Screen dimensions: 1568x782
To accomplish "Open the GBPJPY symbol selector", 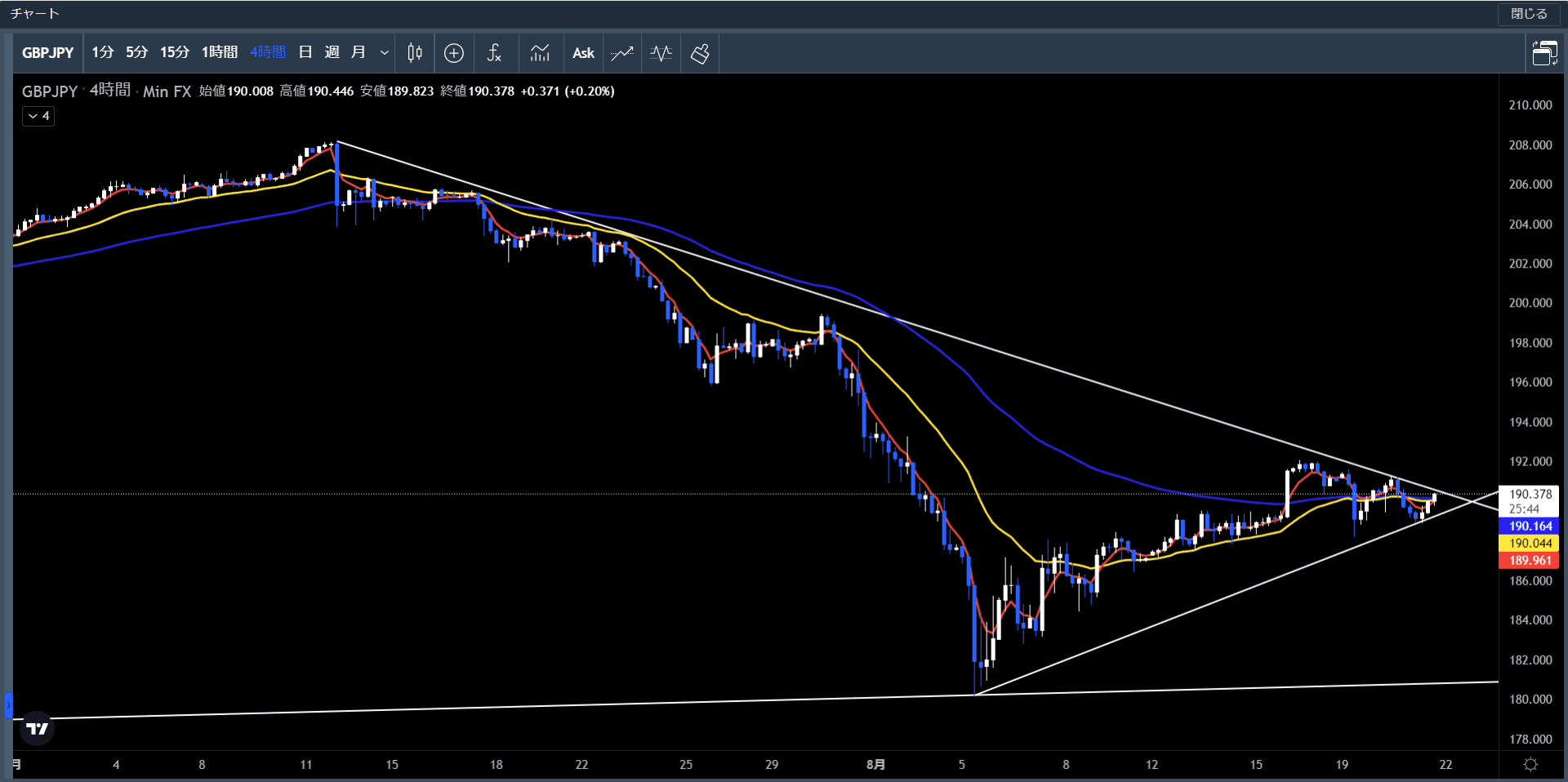I will pos(48,53).
